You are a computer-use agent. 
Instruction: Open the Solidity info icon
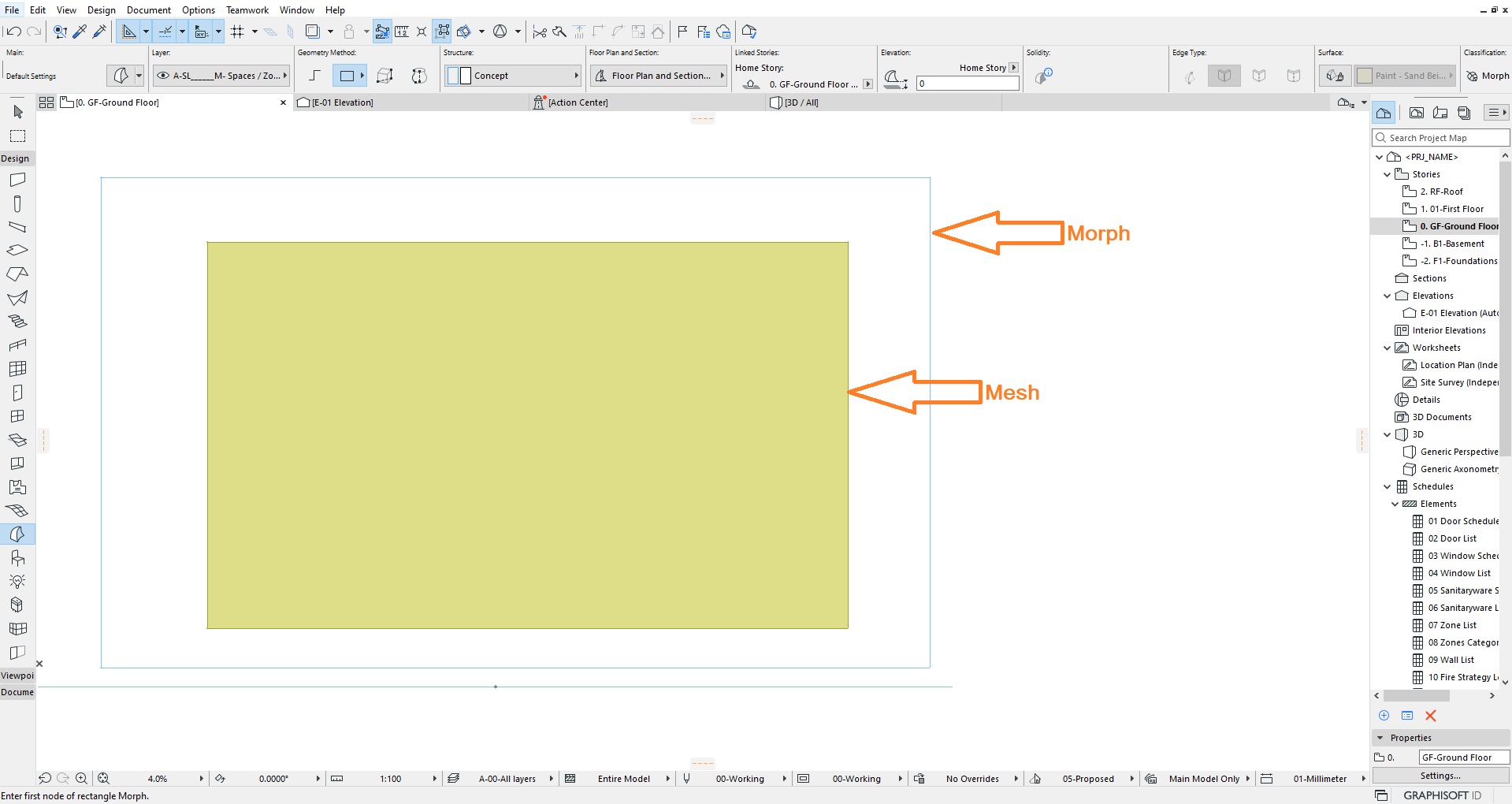1044,76
